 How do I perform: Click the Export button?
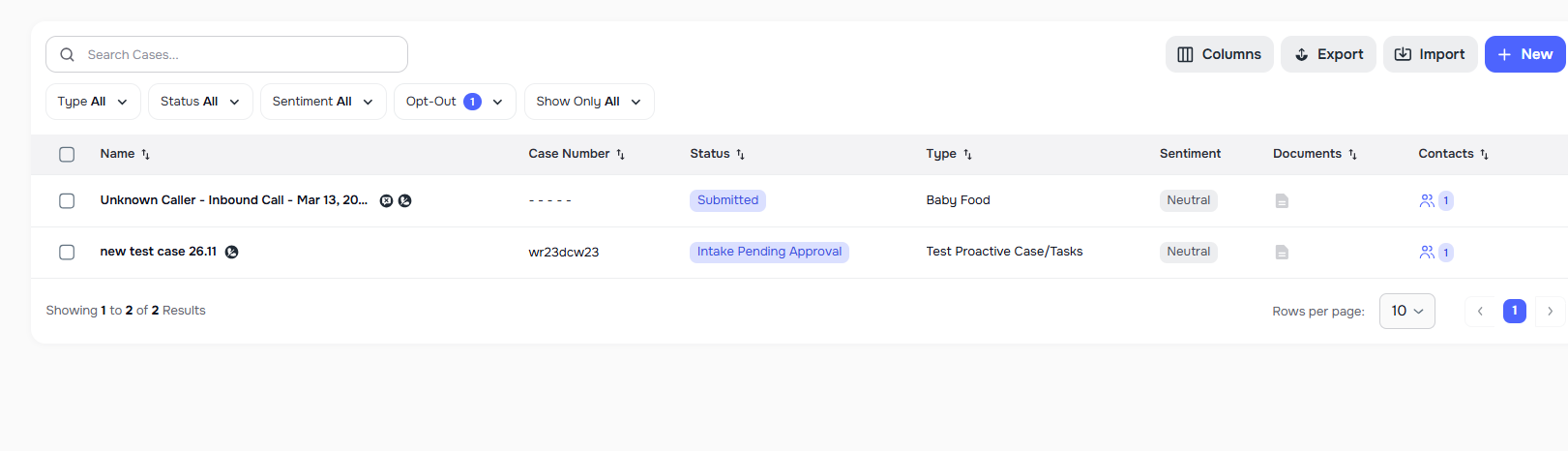pos(1328,55)
